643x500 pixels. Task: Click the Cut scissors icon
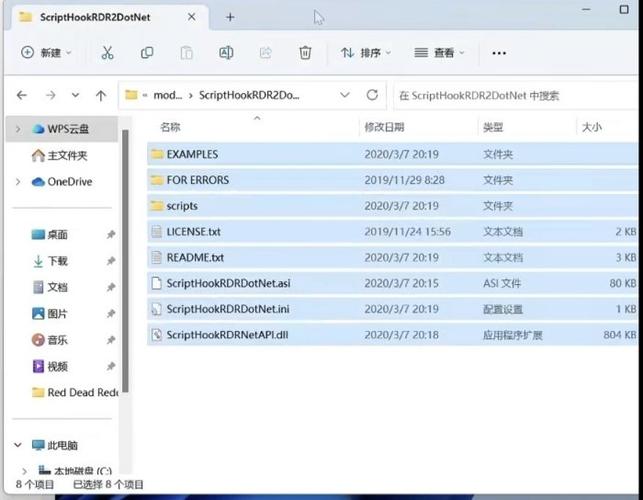[107, 53]
